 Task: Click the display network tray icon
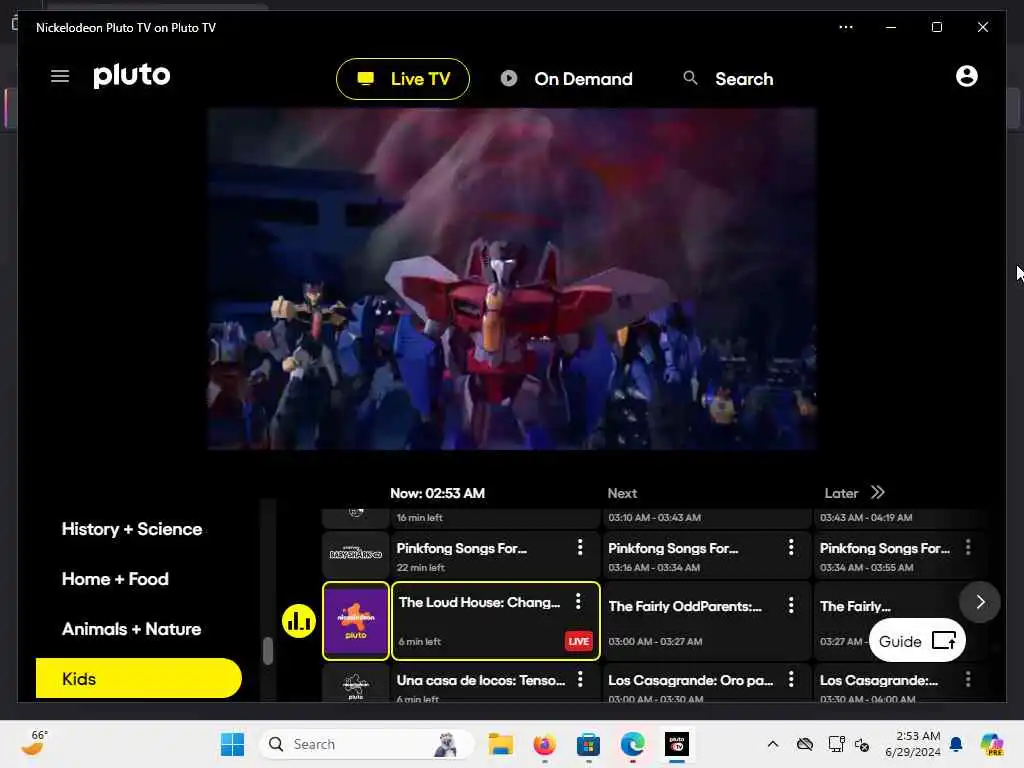pyautogui.click(x=836, y=744)
